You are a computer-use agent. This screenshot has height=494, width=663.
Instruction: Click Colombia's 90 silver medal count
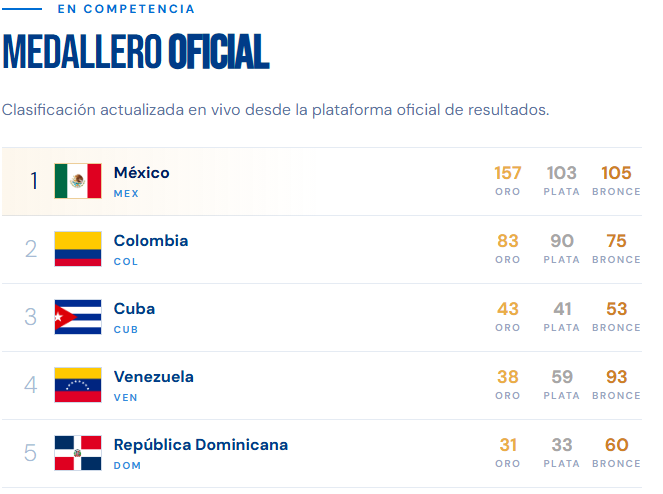coord(562,241)
